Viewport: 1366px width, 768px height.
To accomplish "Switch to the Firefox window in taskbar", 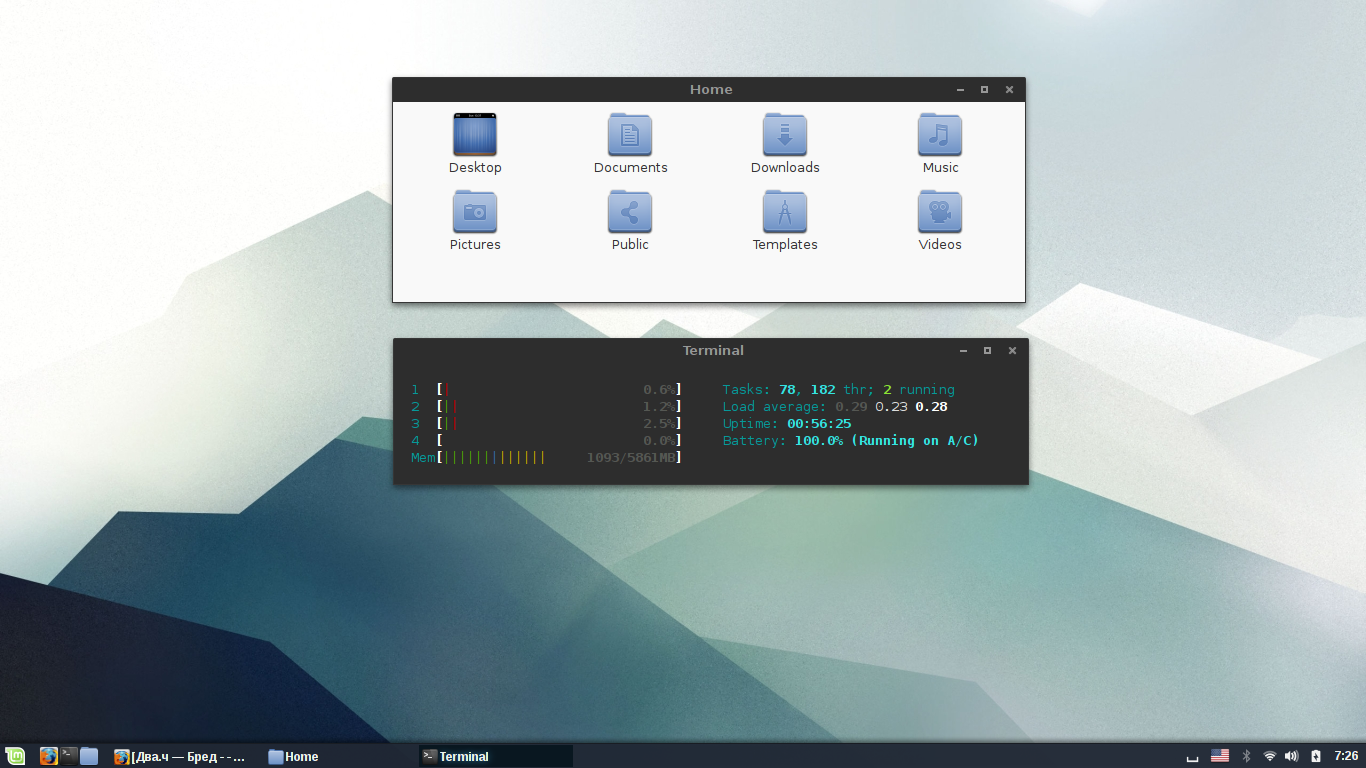I will (180, 757).
